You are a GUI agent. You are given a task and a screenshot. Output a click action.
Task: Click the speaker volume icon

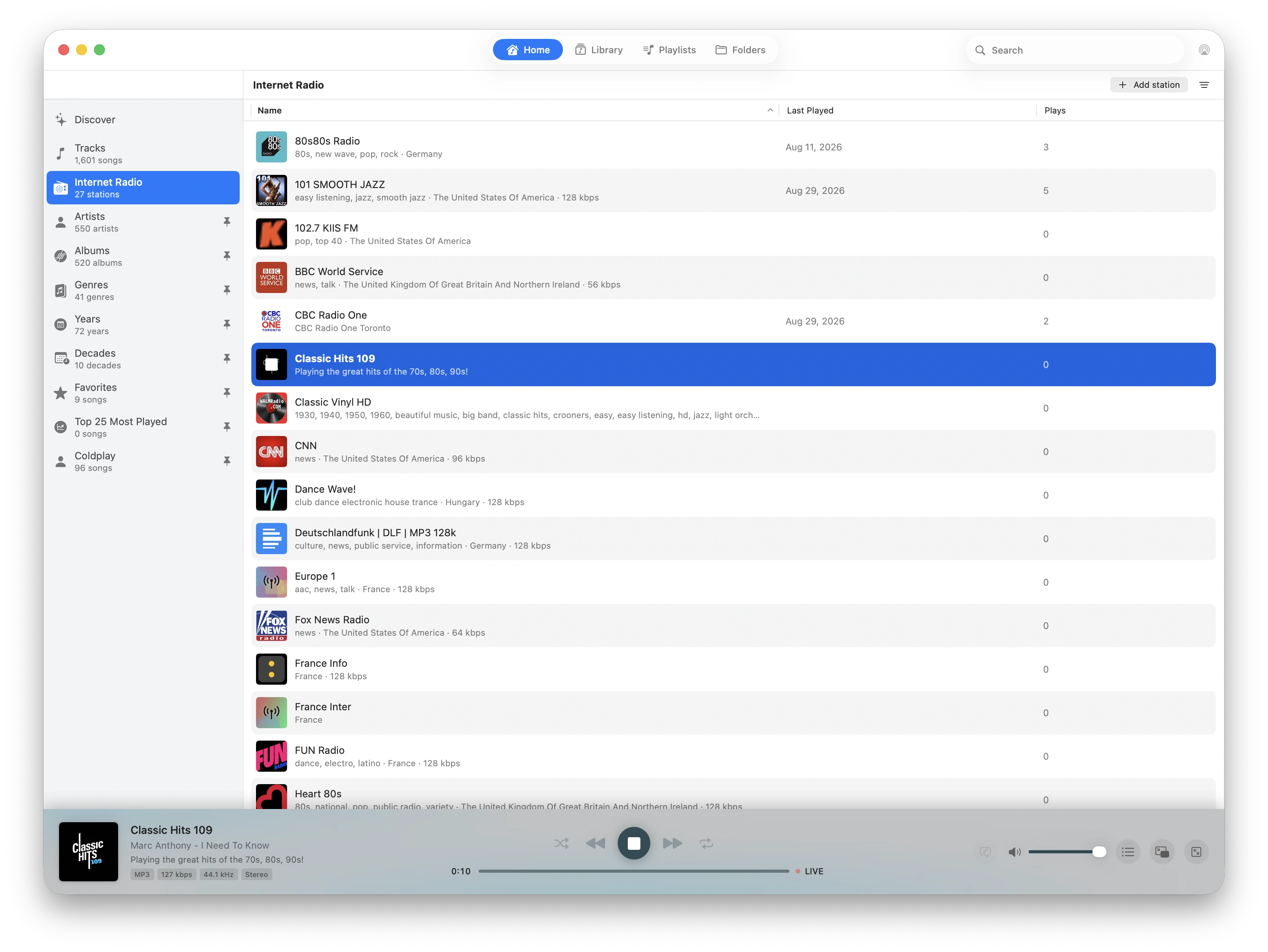[x=1014, y=852]
